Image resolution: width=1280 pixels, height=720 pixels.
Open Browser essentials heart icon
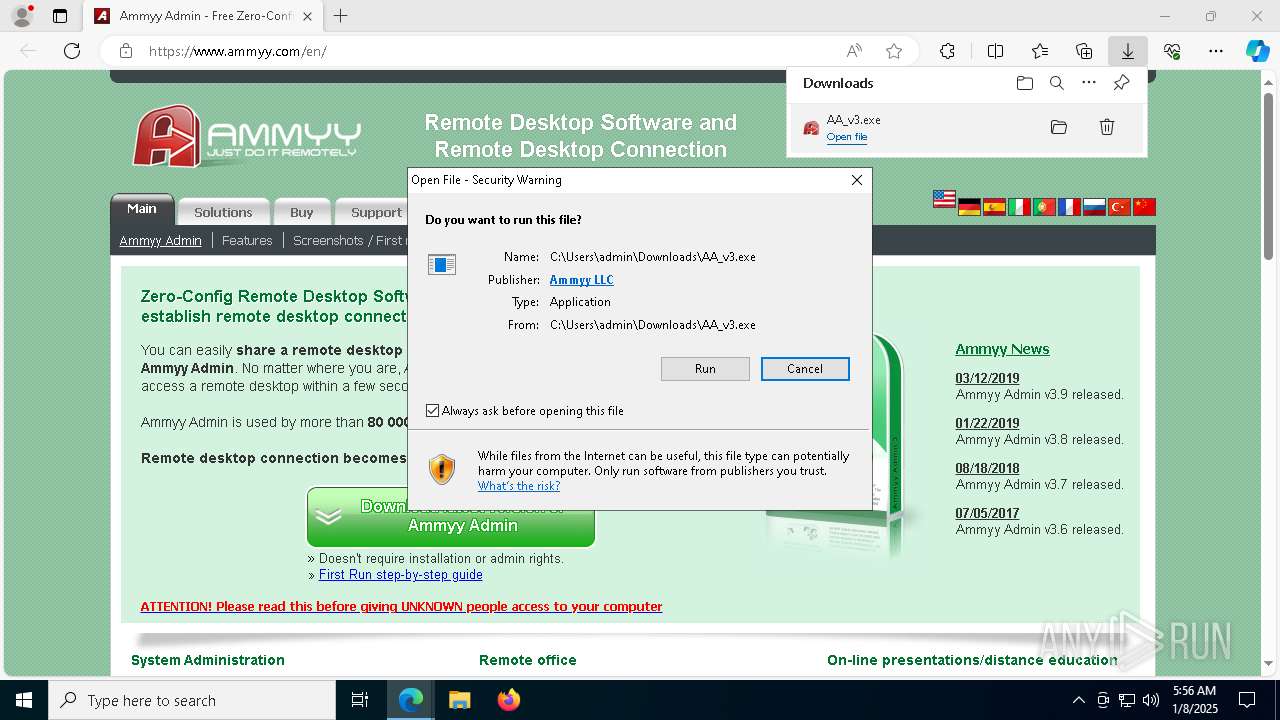pos(1172,51)
